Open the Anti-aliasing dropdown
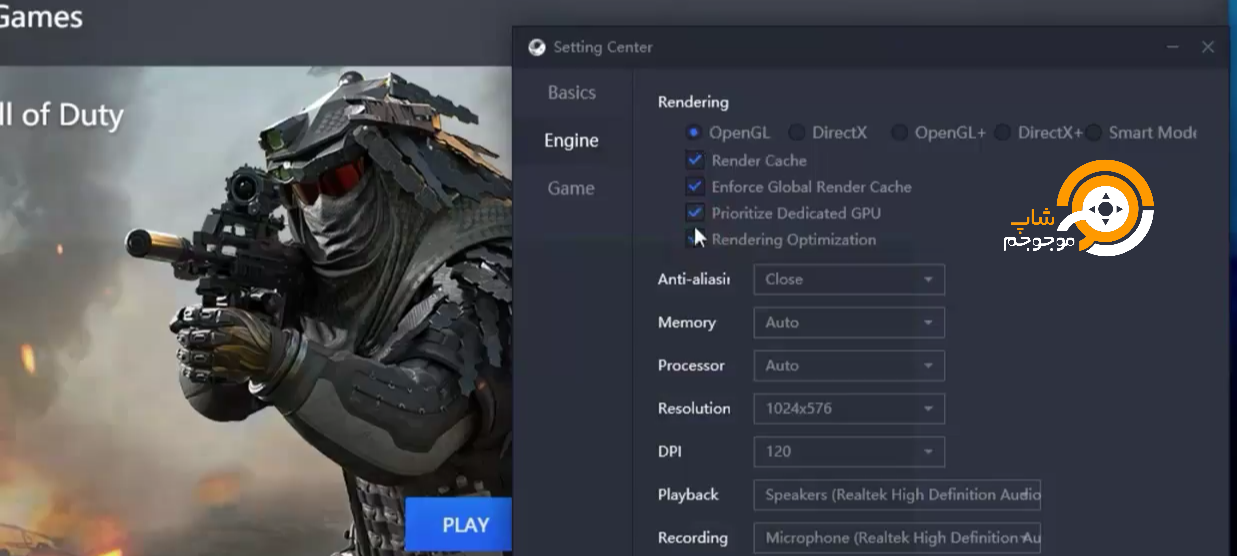This screenshot has height=556, width=1238. 849,279
